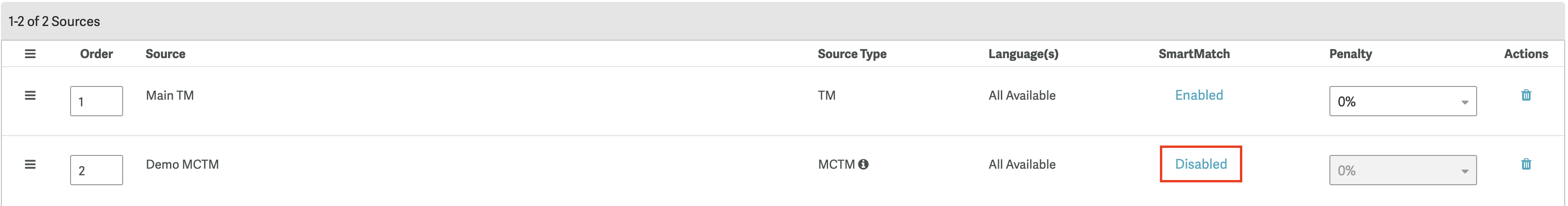1568x206 pixels.
Task: Click the Penalty column header
Action: click(1350, 54)
